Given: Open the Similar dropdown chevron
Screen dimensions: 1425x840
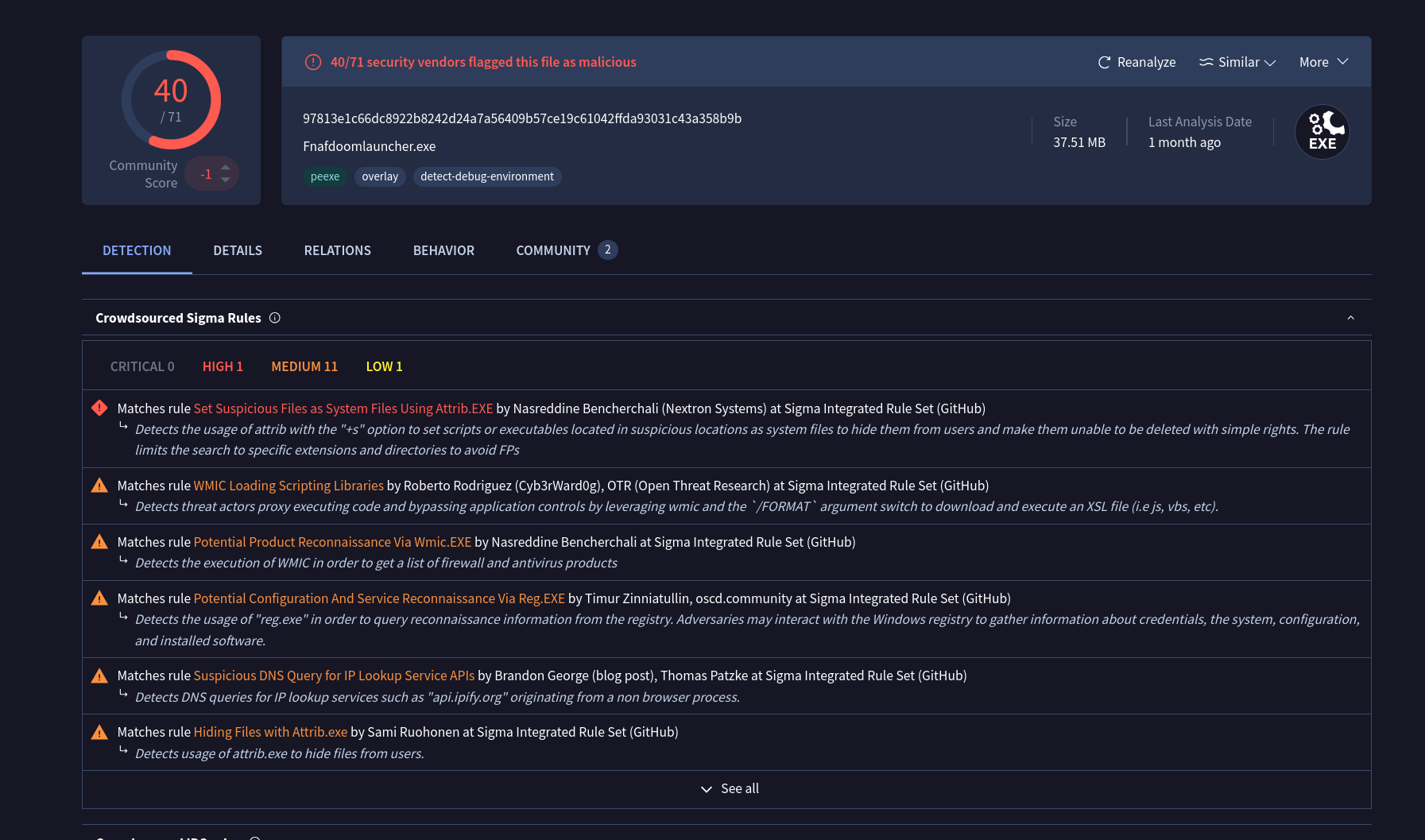Looking at the screenshot, I should click(1270, 63).
